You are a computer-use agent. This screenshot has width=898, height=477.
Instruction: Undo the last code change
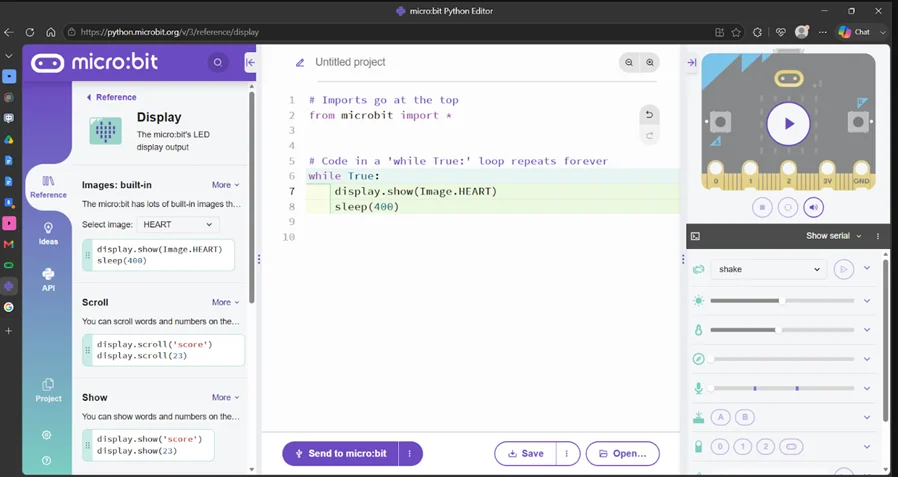click(x=649, y=115)
